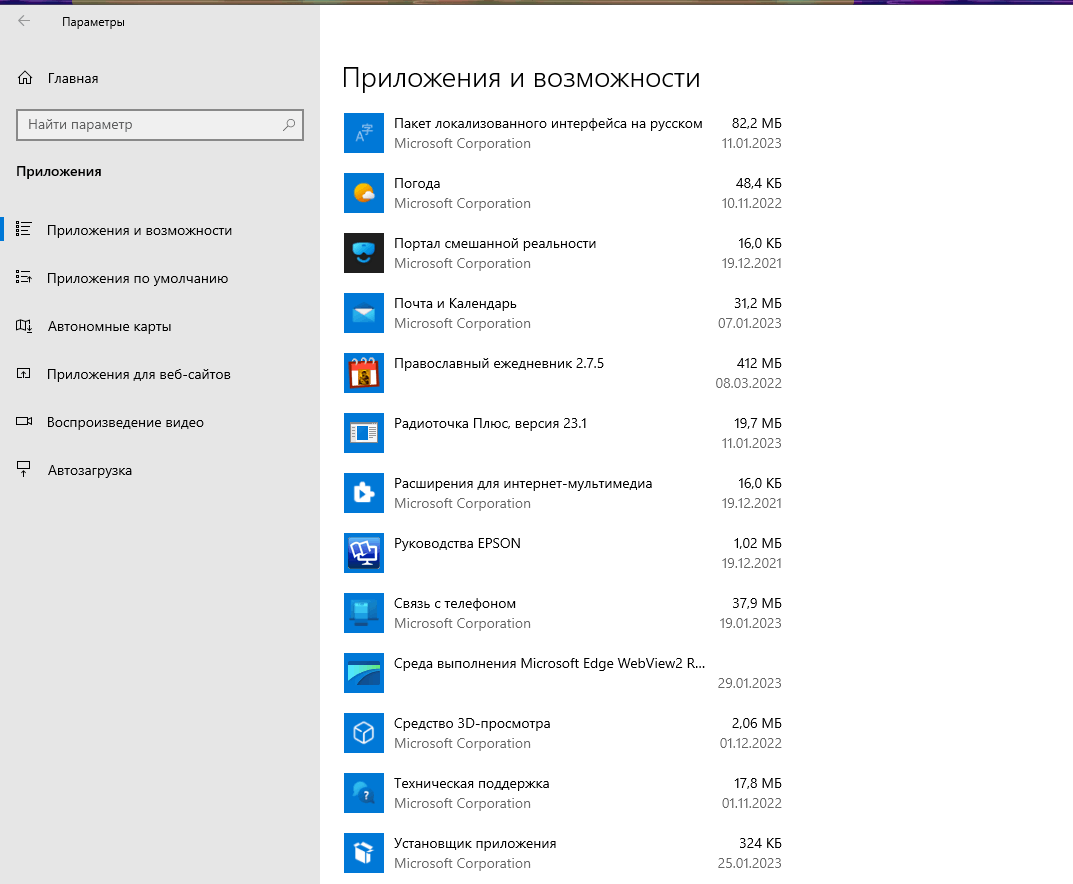
Task: Click the 82,2 МБ size value
Action: tap(756, 123)
